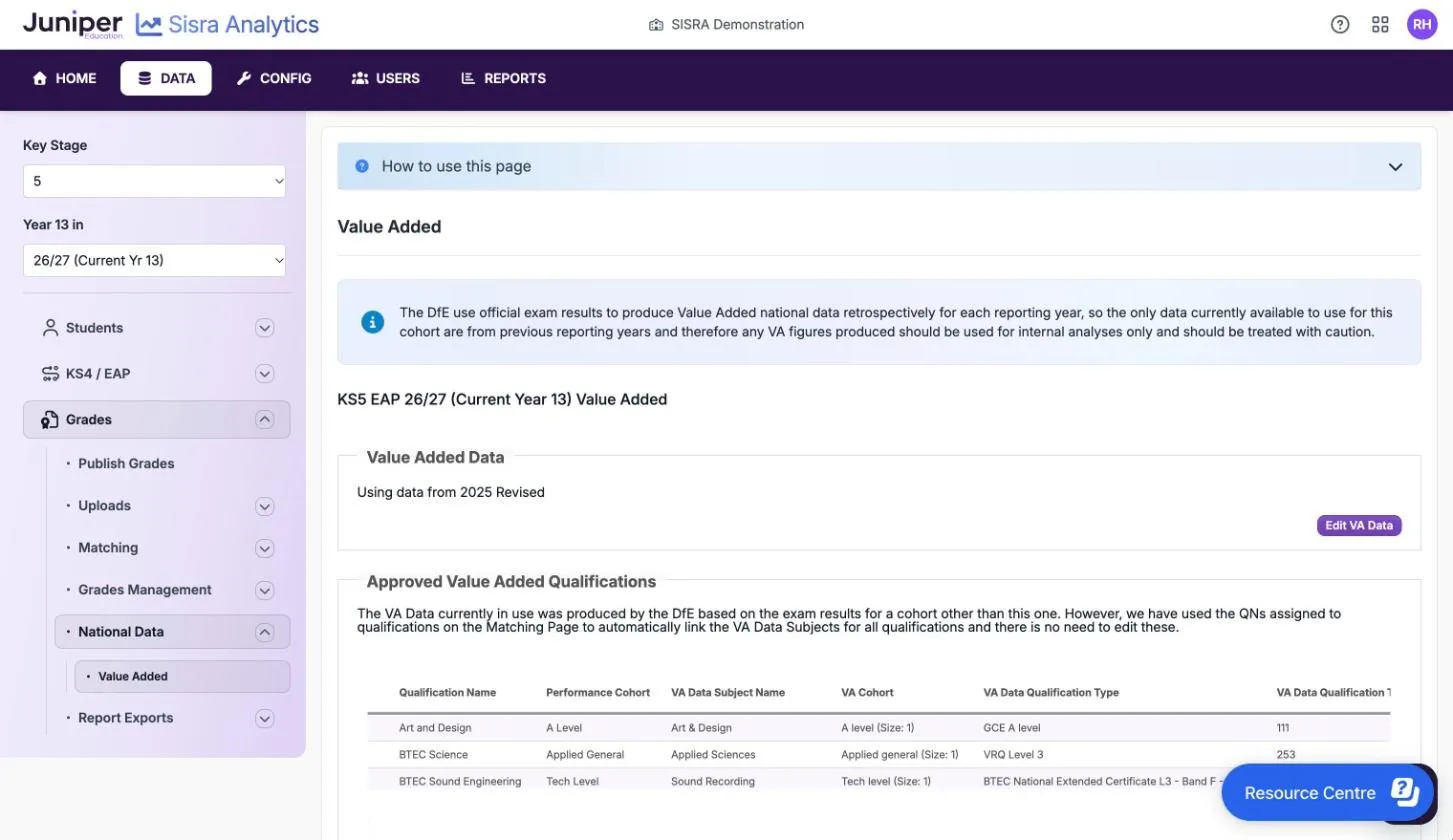The image size is (1453, 840).
Task: Click the Juniper Education logo
Action: click(x=72, y=24)
